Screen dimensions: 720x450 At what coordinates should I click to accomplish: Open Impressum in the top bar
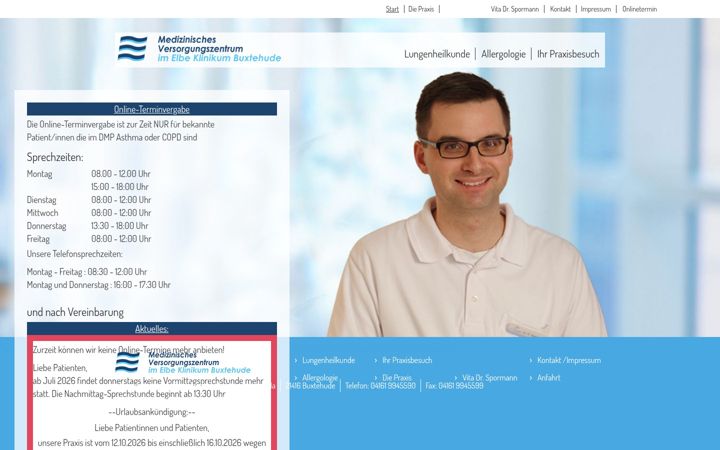[596, 9]
